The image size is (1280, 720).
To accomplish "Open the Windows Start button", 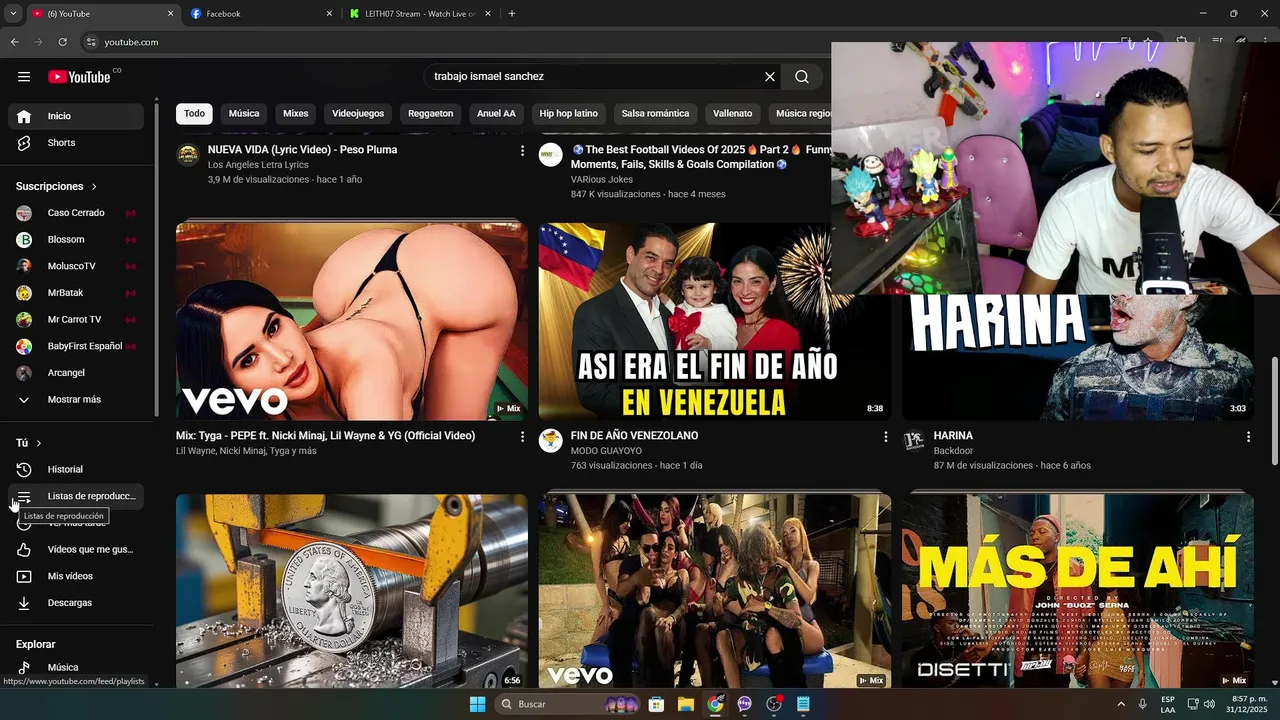I will click(477, 704).
